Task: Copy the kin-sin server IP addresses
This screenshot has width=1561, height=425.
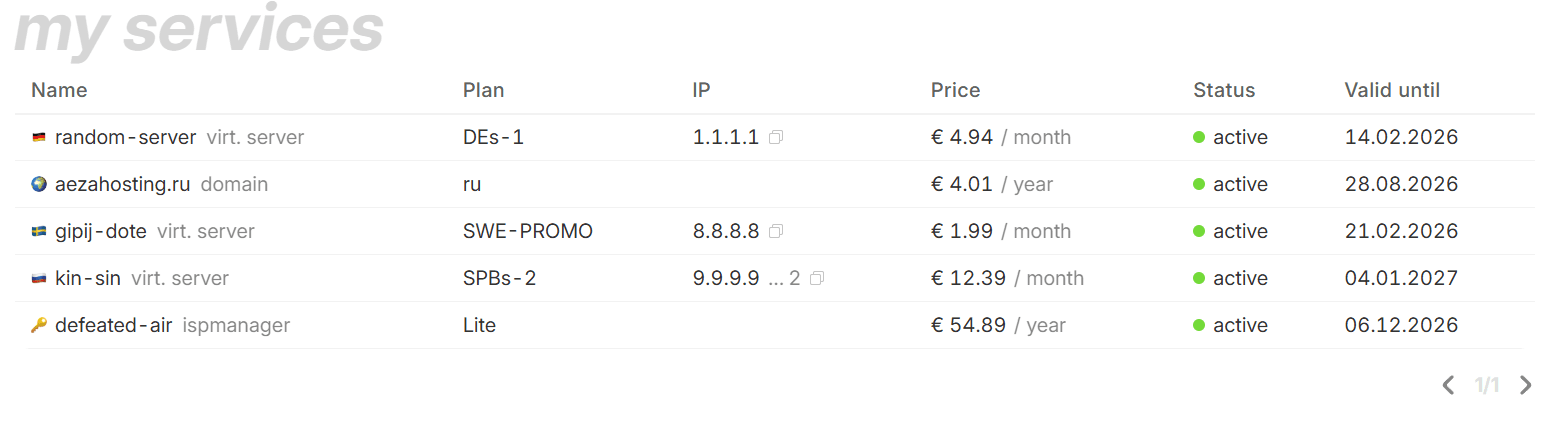Action: pos(817,279)
